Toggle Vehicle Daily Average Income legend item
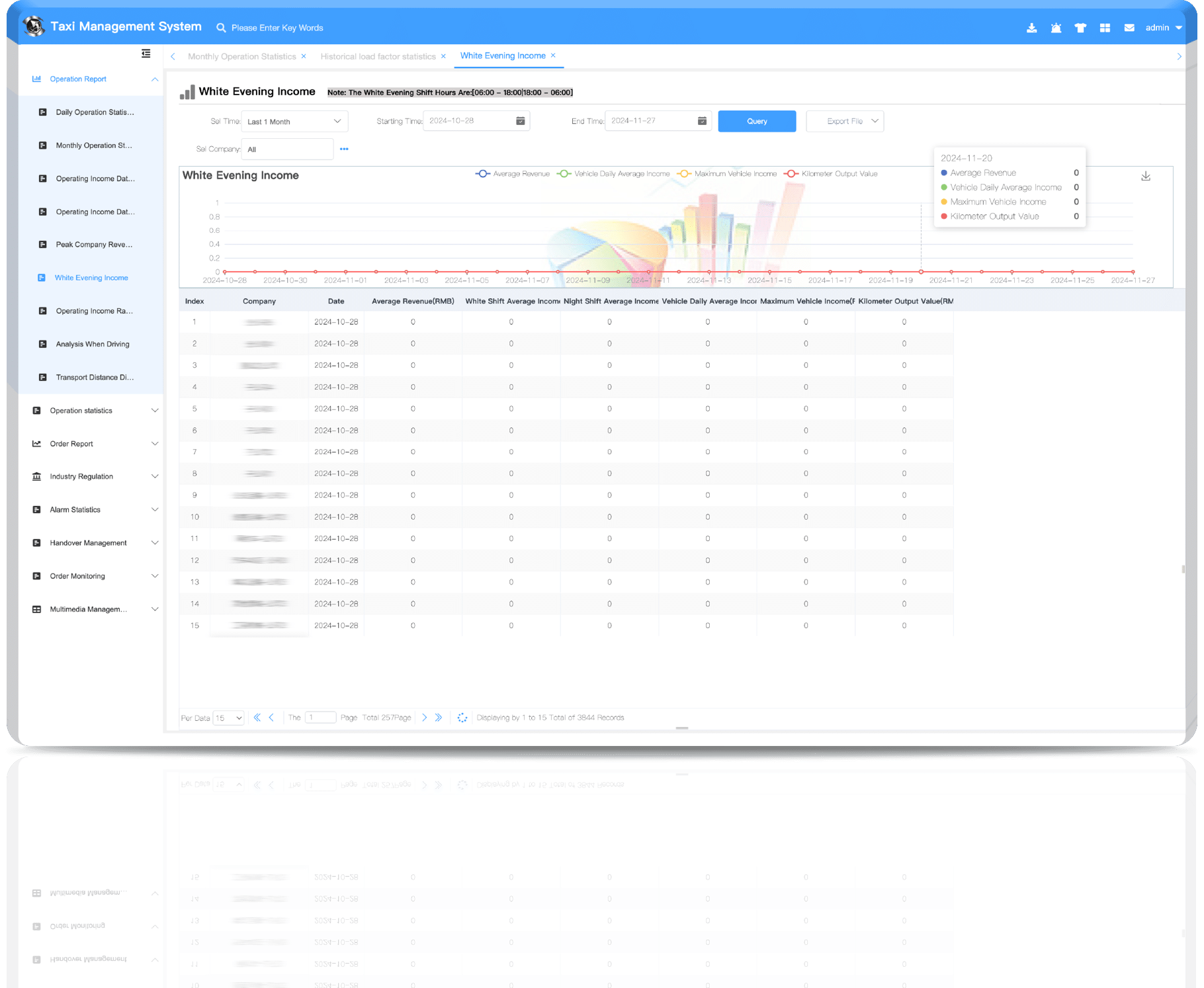This screenshot has width=1204, height=988. (613, 174)
